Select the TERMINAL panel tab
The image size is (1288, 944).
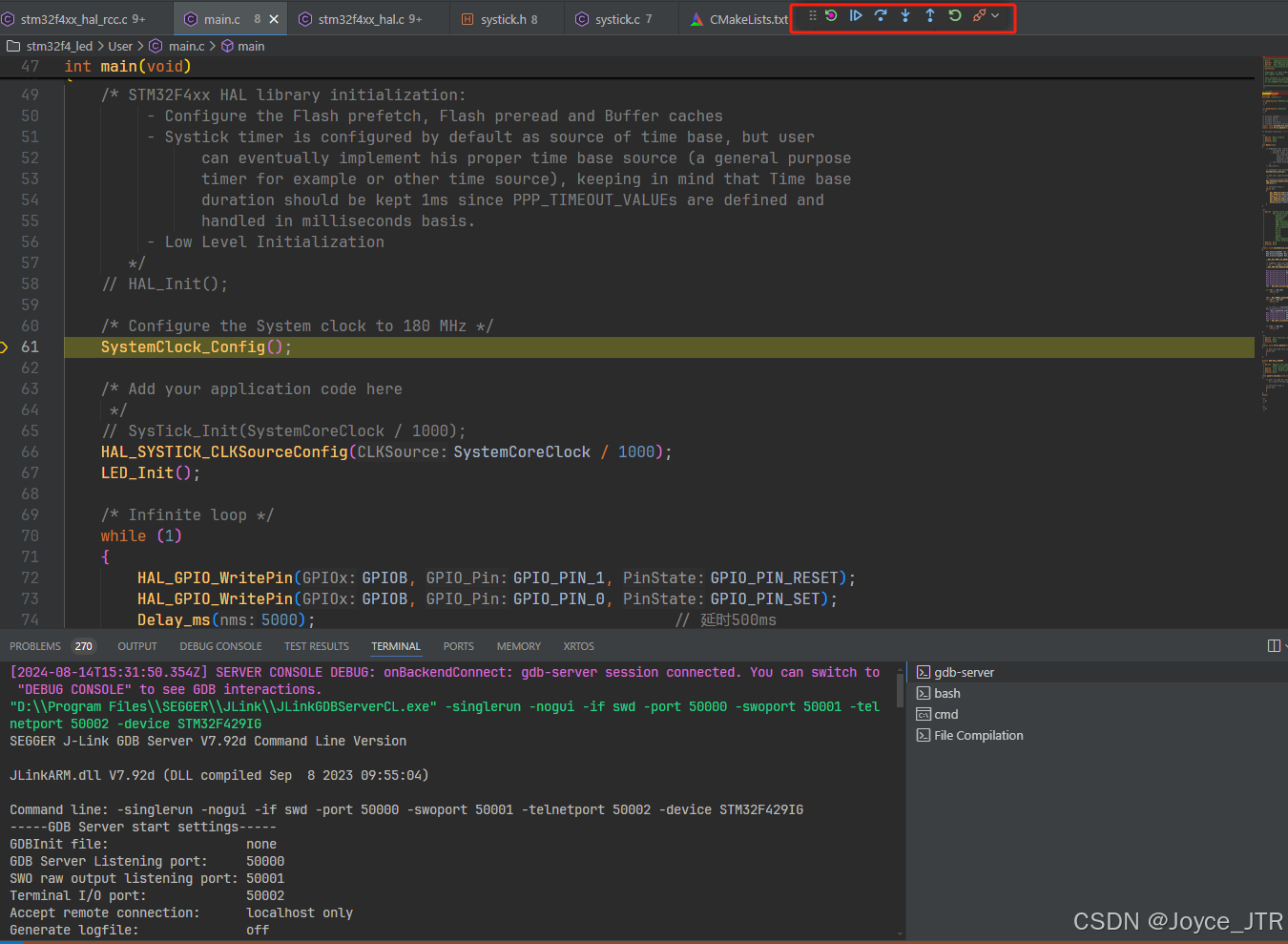click(396, 646)
